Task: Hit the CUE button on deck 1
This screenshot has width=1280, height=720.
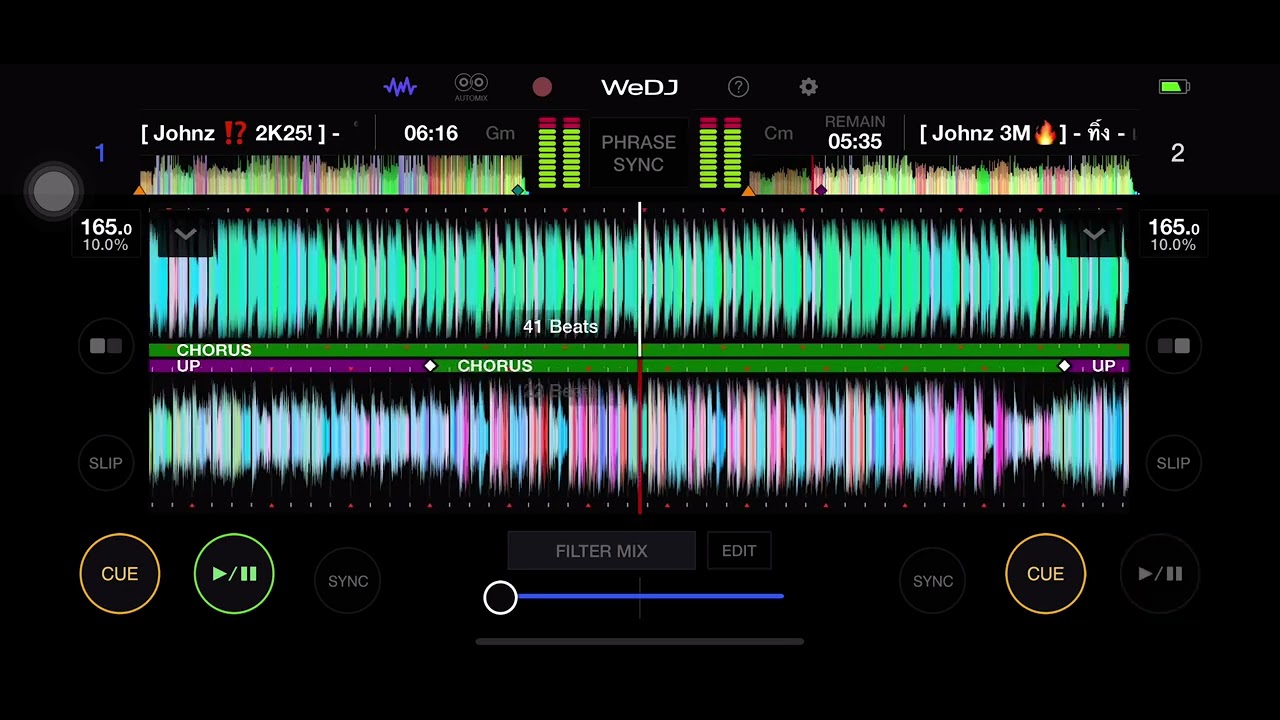Action: point(120,574)
